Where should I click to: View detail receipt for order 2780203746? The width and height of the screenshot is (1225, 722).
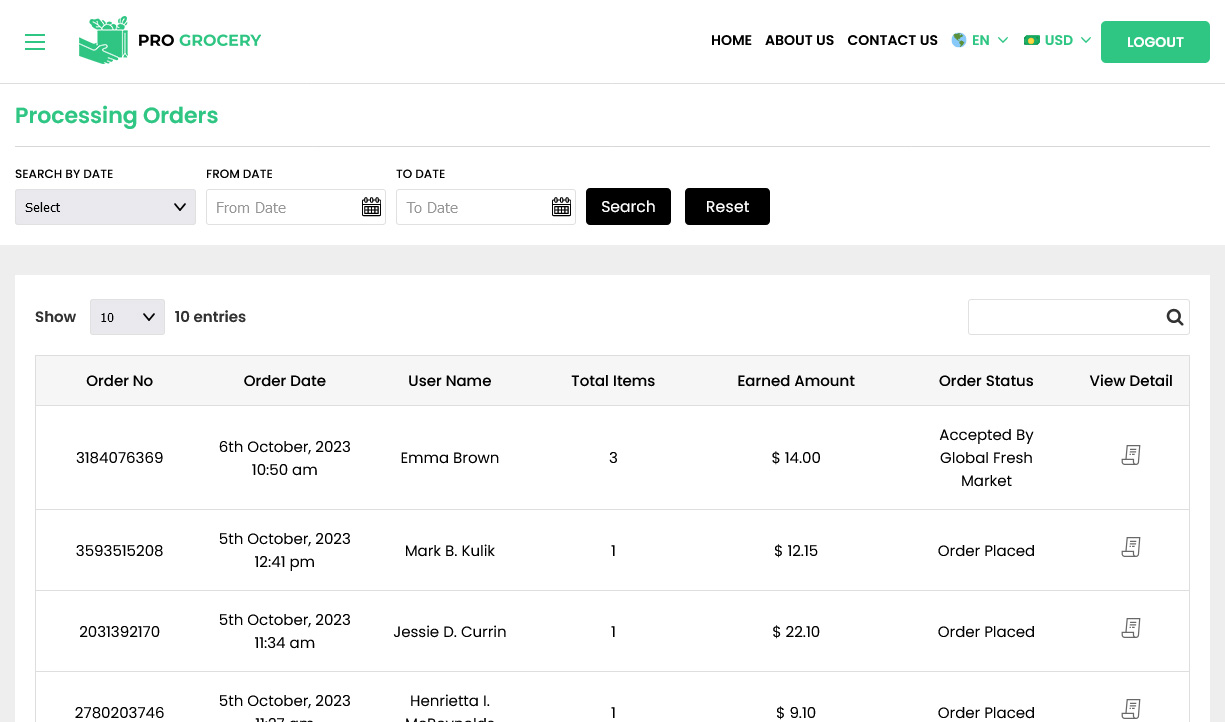(x=1131, y=709)
